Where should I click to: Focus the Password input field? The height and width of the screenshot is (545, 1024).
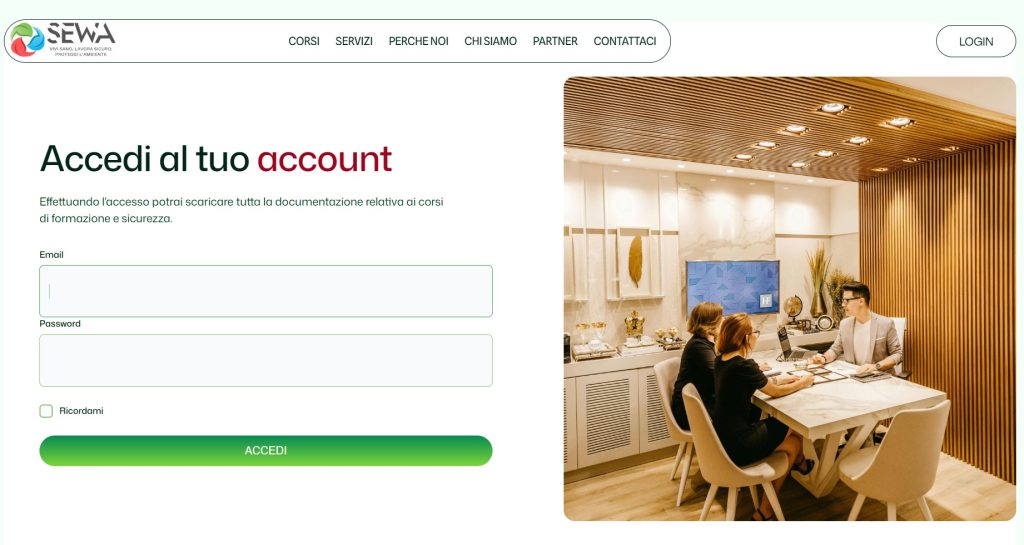pyautogui.click(x=266, y=360)
